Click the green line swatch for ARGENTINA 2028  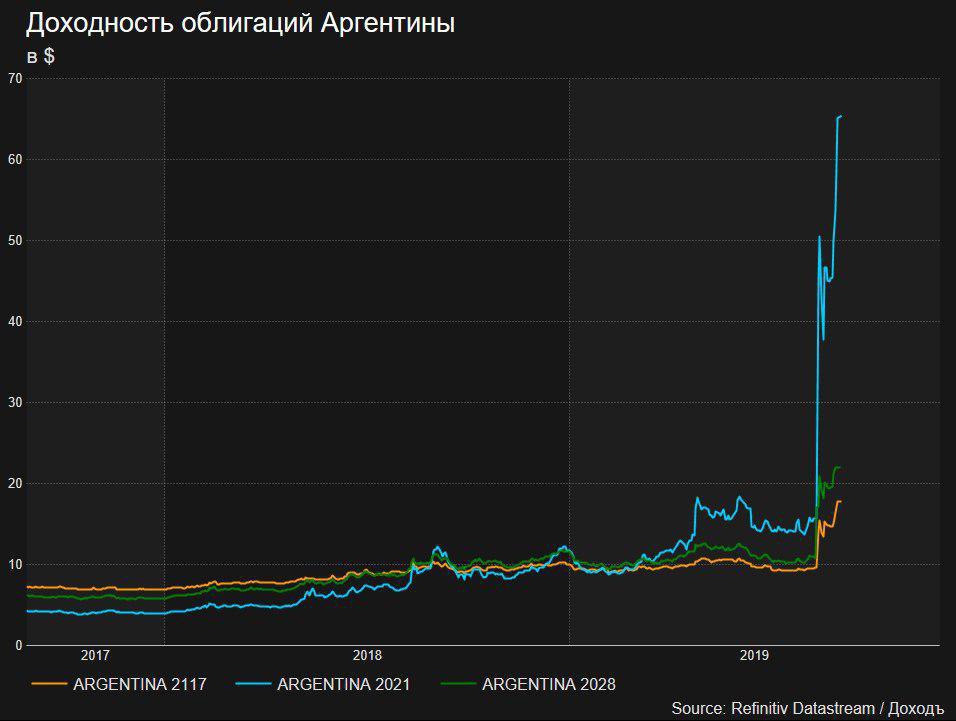point(458,684)
